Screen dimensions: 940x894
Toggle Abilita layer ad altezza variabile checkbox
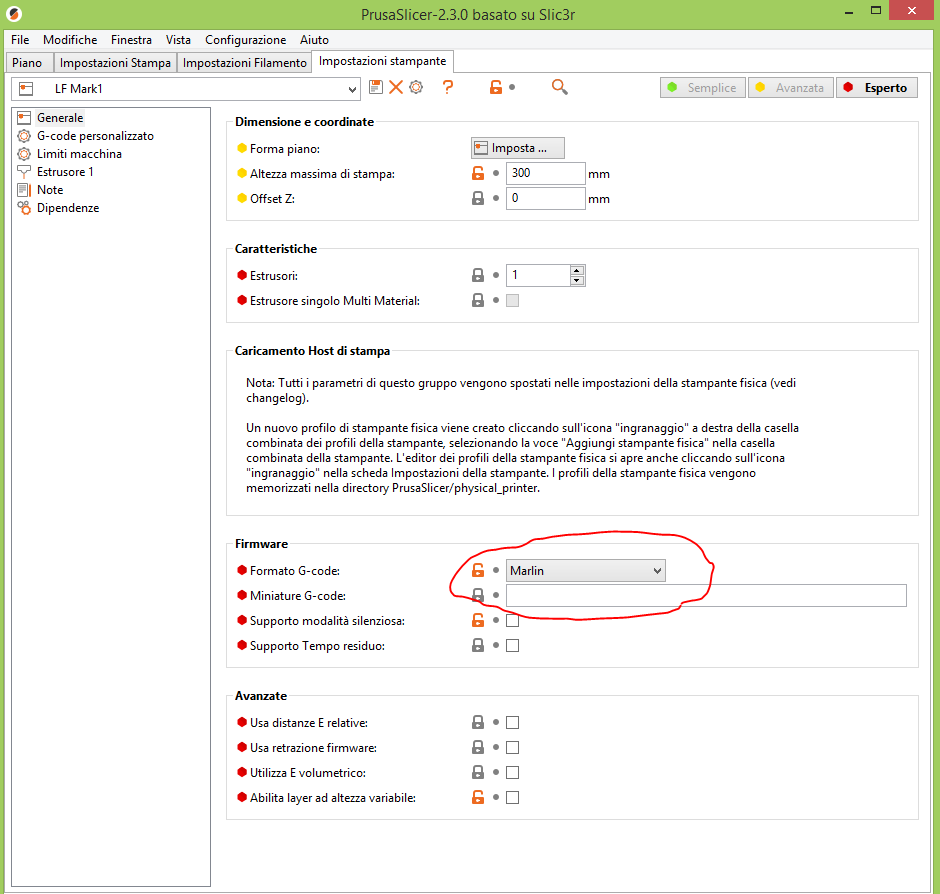click(512, 798)
